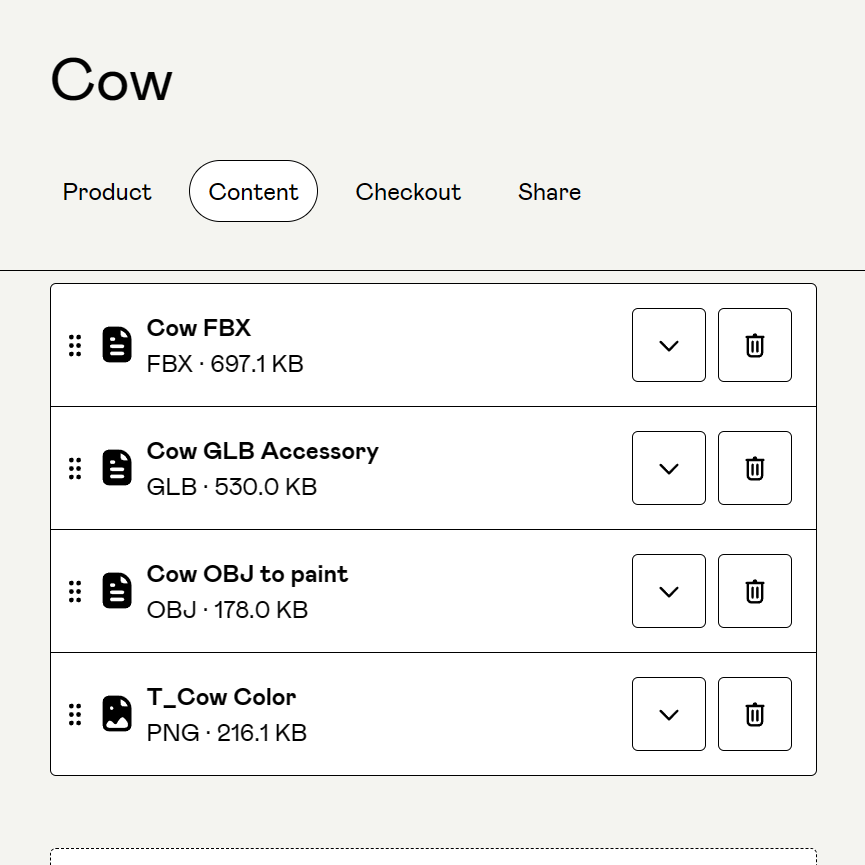
Task: Click drag handle for Cow OBJ to paint
Action: point(75,591)
